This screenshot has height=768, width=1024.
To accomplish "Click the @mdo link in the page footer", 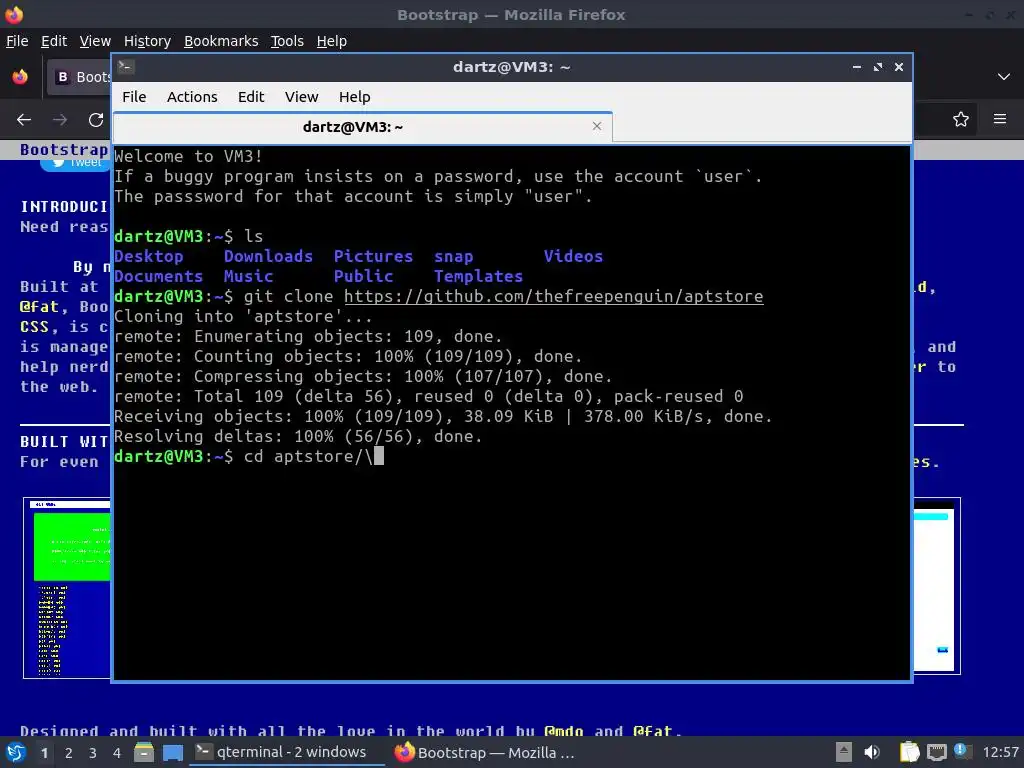I will (563, 731).
